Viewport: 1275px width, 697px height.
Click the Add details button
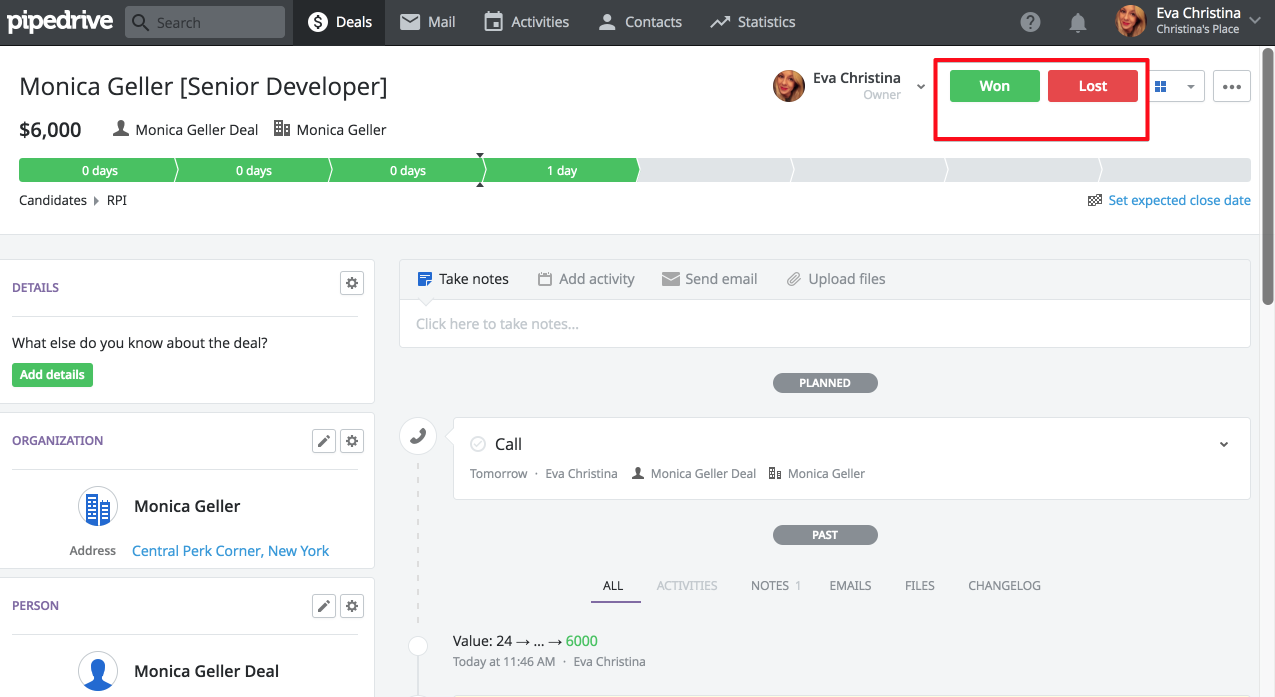[52, 375]
